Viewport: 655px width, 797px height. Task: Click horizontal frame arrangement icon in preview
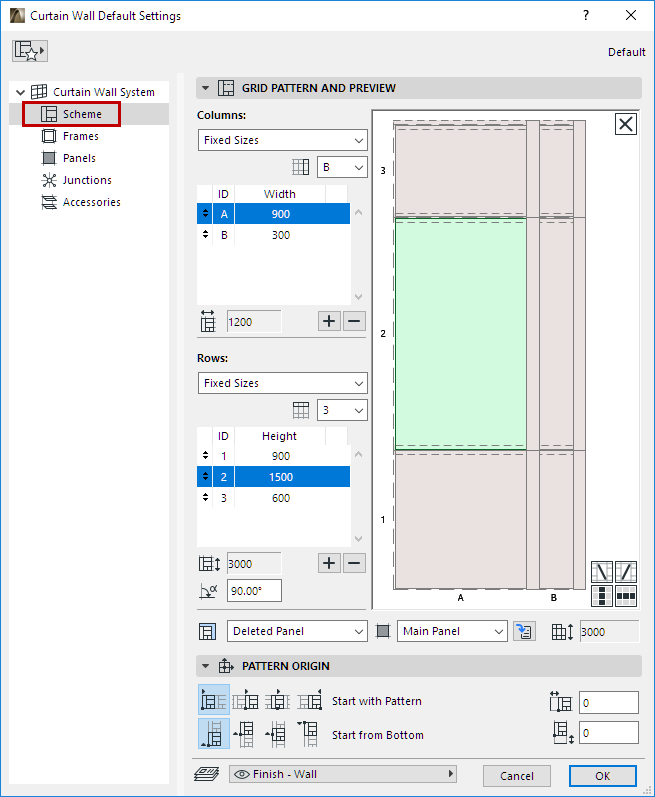tap(626, 596)
